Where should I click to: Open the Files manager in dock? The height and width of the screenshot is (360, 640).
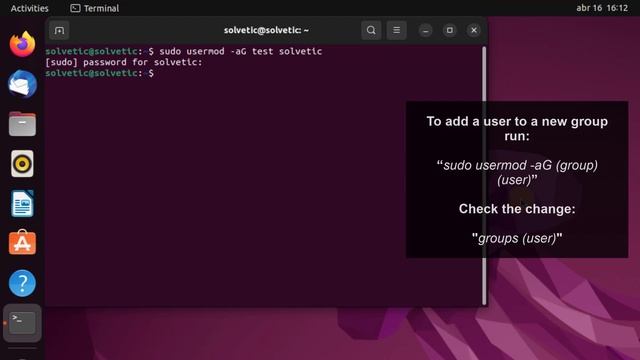point(22,124)
